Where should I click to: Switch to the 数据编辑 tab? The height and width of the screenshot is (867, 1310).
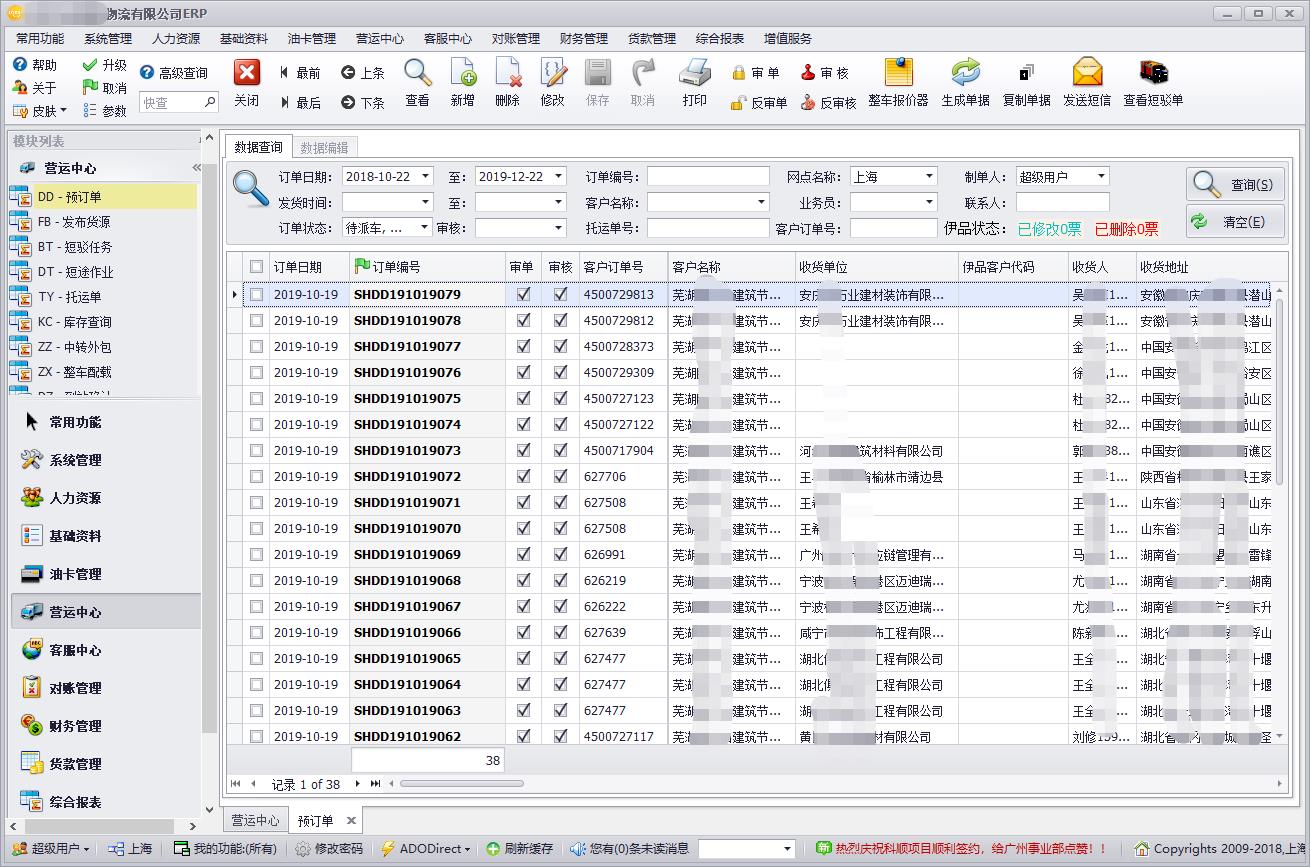[324, 147]
